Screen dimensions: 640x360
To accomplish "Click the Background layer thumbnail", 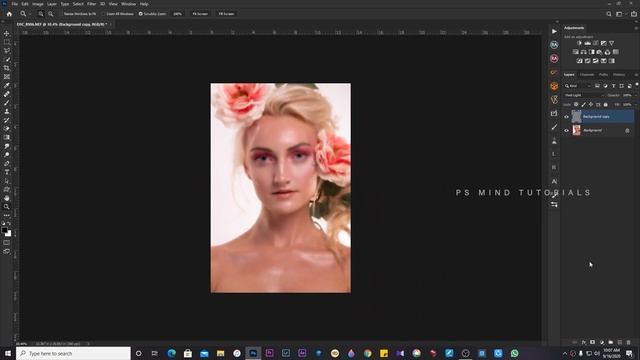I will pos(576,130).
